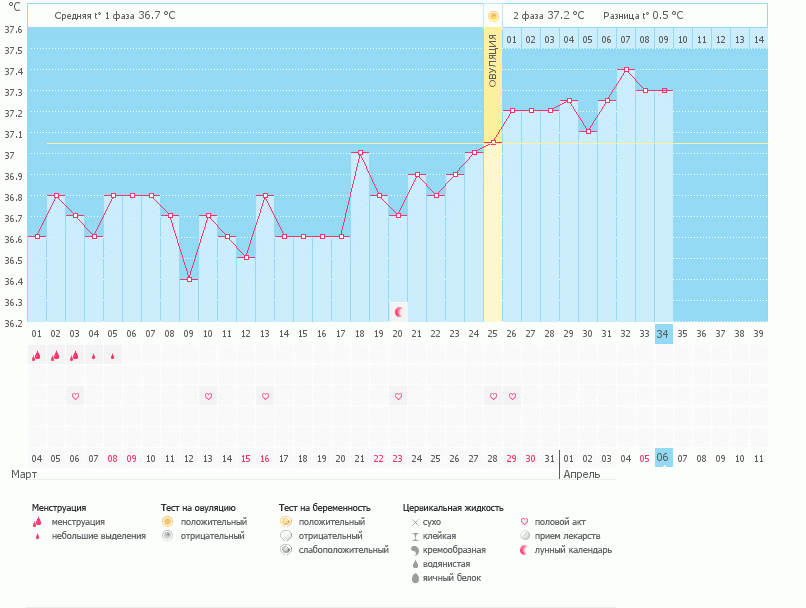
Task: Click the weak positive pregnancy test legend icon
Action: (x=286, y=550)
